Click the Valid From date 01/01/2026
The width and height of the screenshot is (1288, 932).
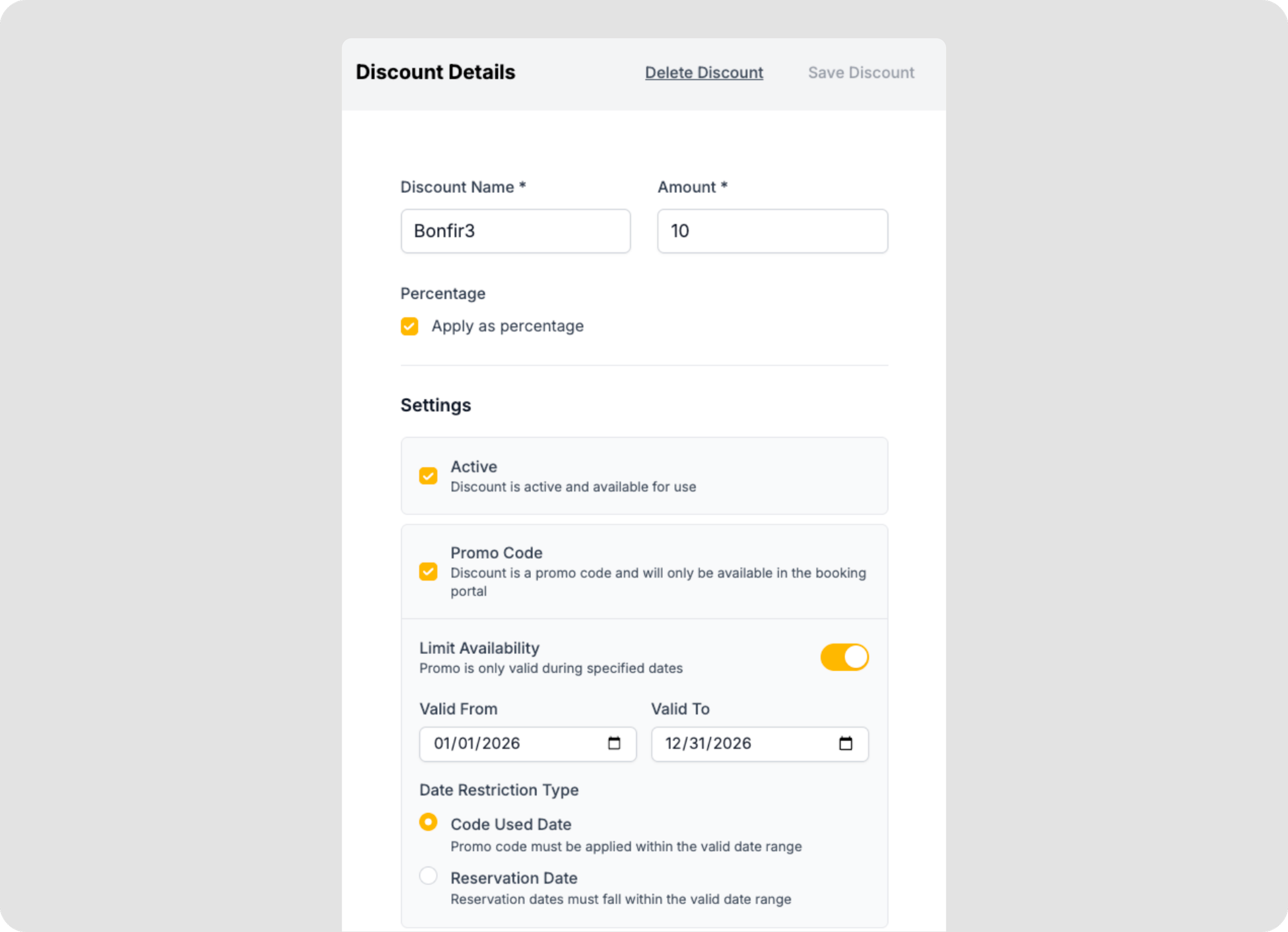(x=477, y=743)
